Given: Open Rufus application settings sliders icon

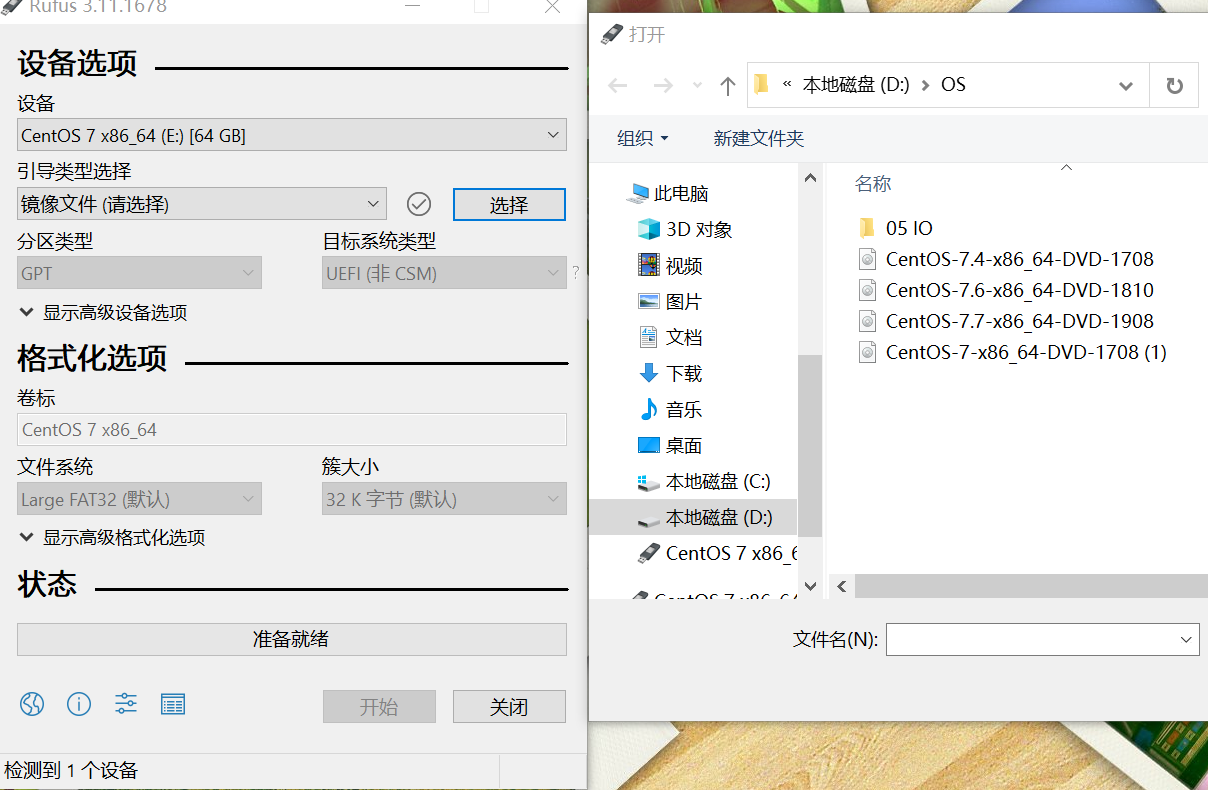Looking at the screenshot, I should 126,704.
